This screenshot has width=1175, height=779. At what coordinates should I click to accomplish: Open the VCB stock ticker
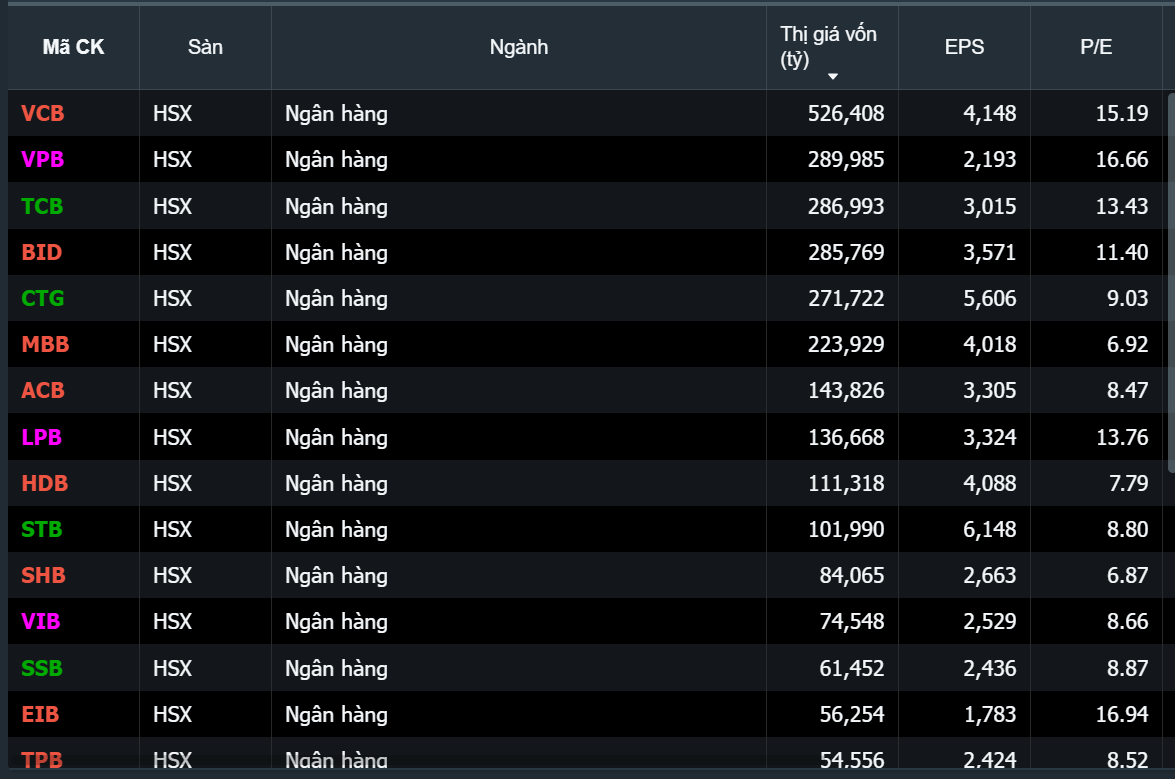tap(43, 113)
